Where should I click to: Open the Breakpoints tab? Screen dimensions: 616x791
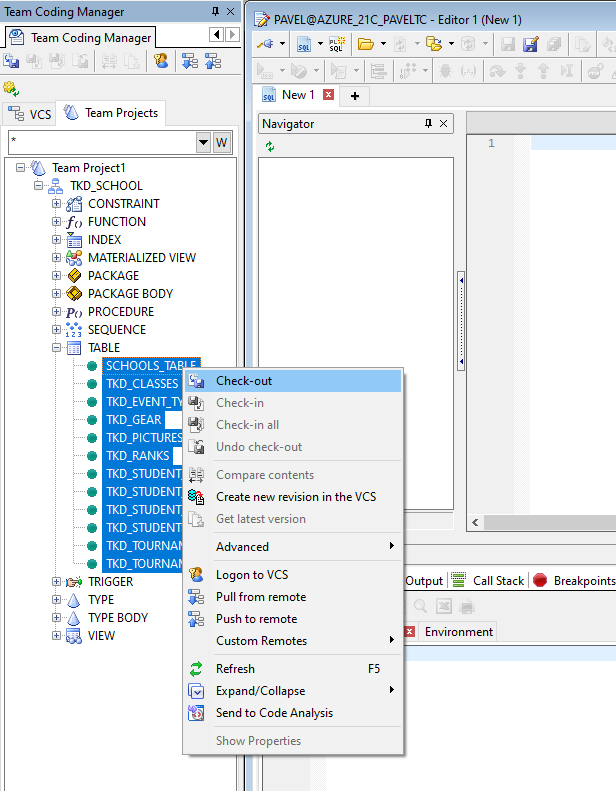[x=574, y=581]
